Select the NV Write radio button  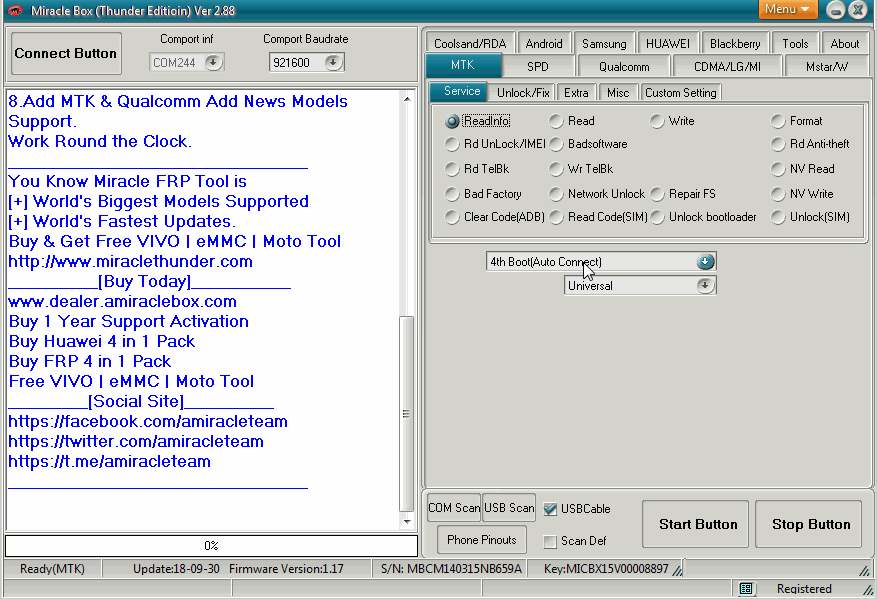tap(778, 194)
